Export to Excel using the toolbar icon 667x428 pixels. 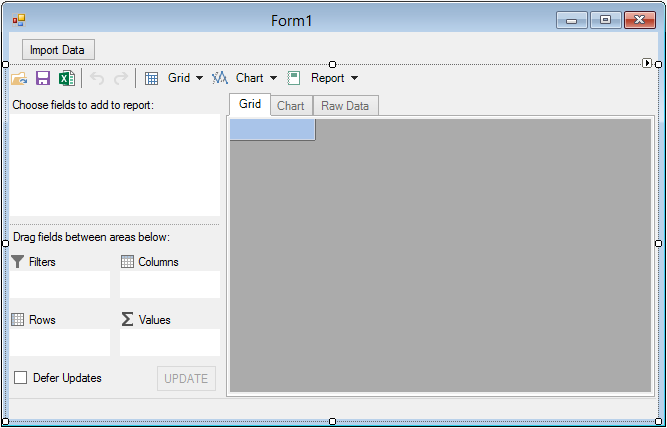[66, 78]
